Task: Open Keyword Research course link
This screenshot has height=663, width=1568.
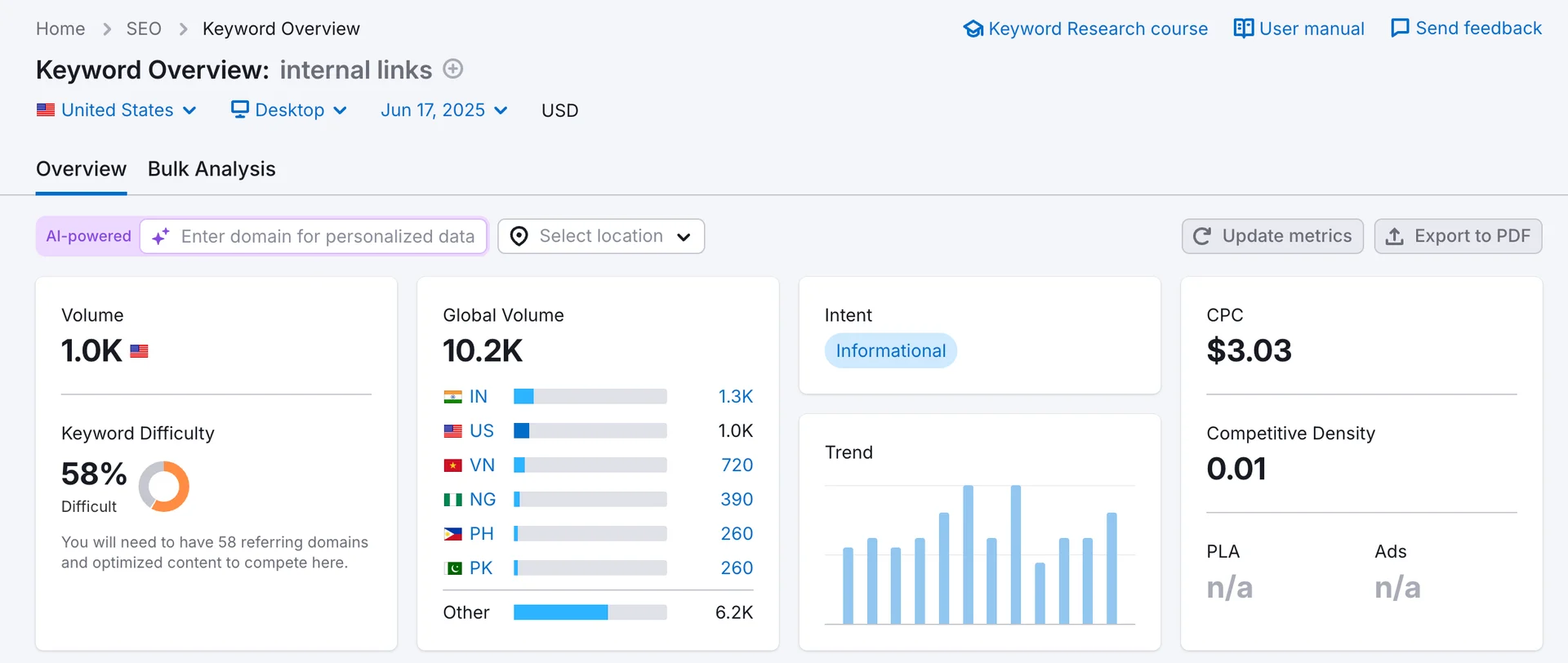Action: coord(1085,29)
